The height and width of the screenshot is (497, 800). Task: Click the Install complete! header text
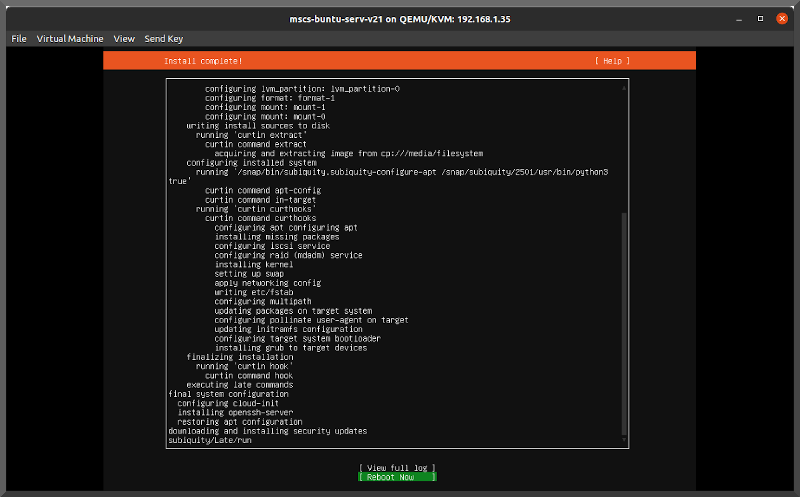point(203,61)
